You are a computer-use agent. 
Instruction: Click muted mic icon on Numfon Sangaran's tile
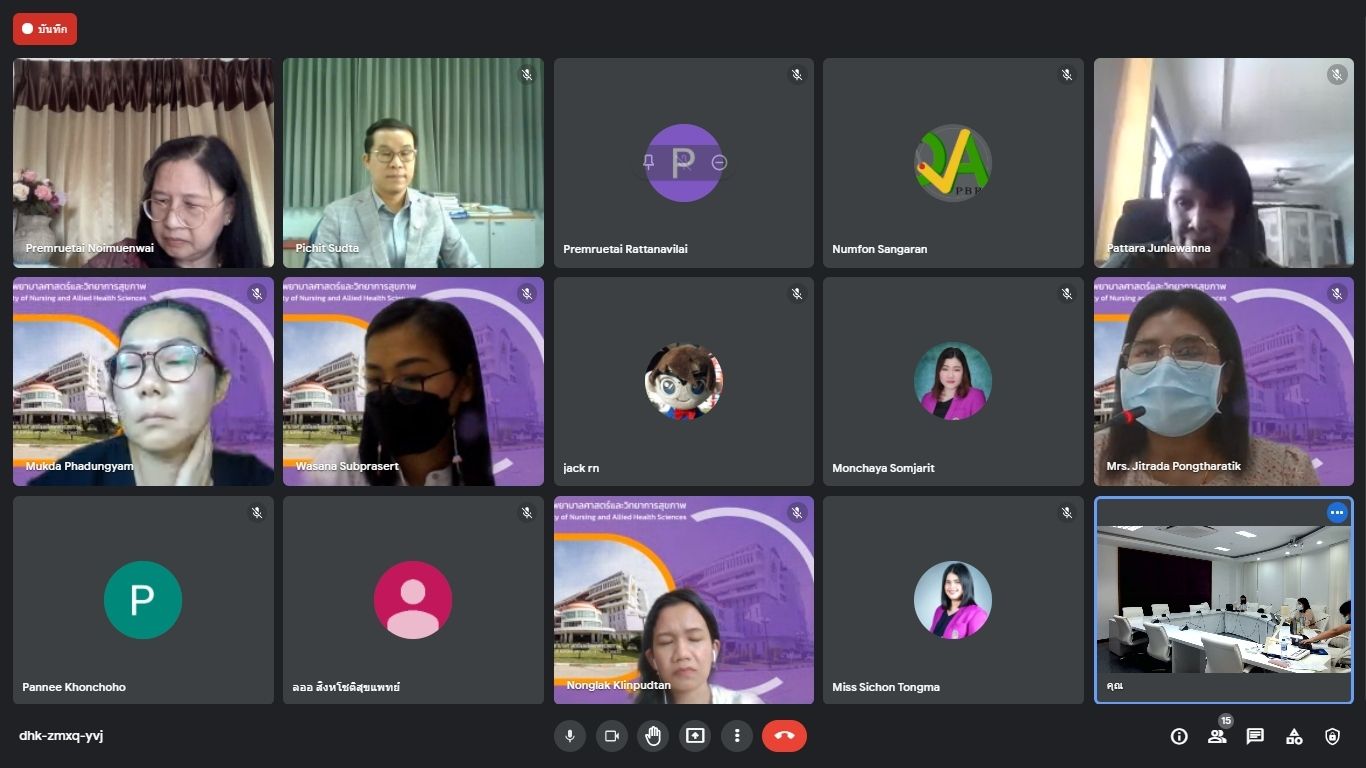tap(1067, 75)
